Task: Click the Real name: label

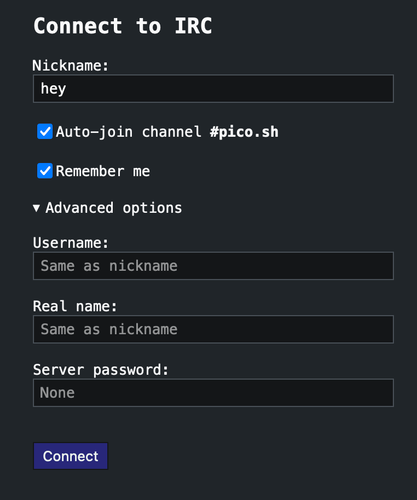Action: click(75, 306)
